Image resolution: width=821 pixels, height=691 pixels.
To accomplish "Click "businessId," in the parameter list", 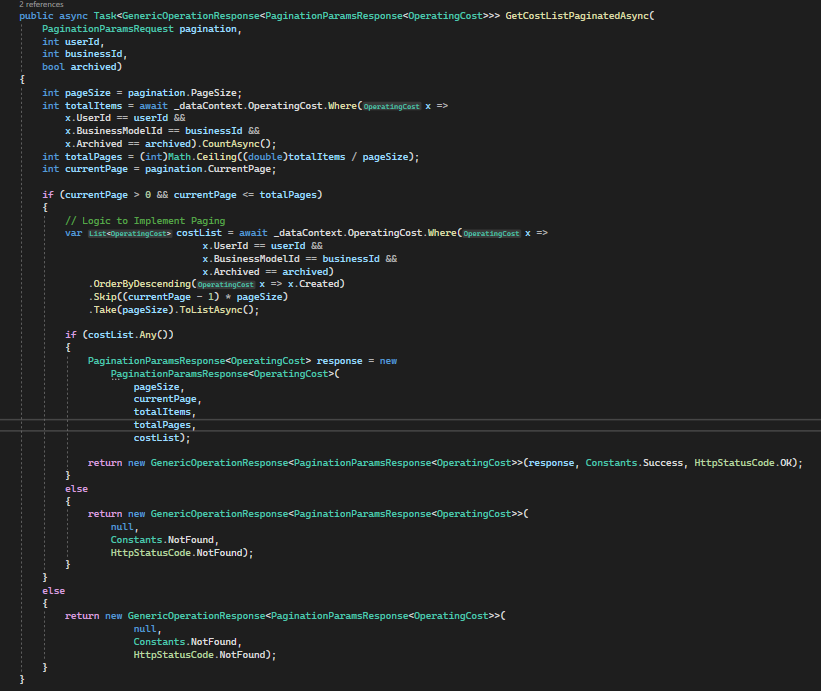I will [96, 54].
